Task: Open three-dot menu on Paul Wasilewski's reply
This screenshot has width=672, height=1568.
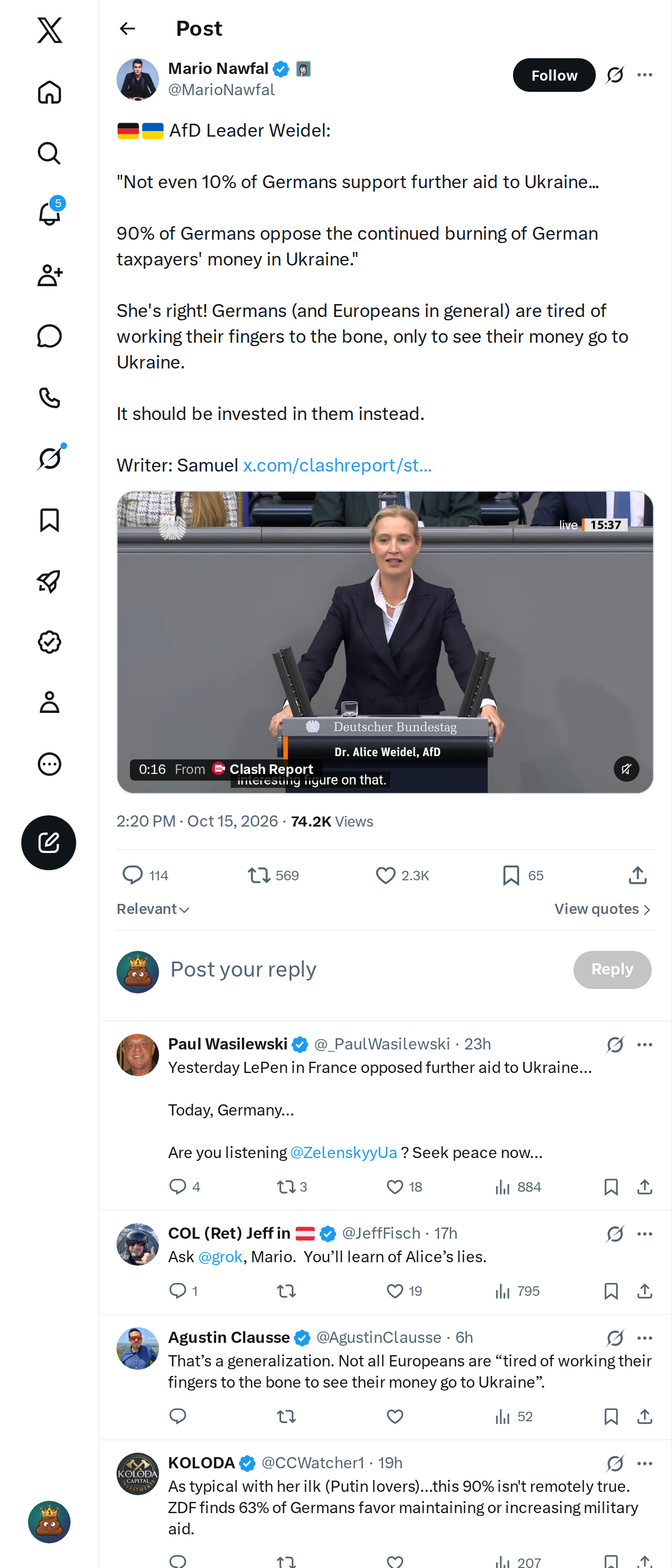Action: point(645,1044)
